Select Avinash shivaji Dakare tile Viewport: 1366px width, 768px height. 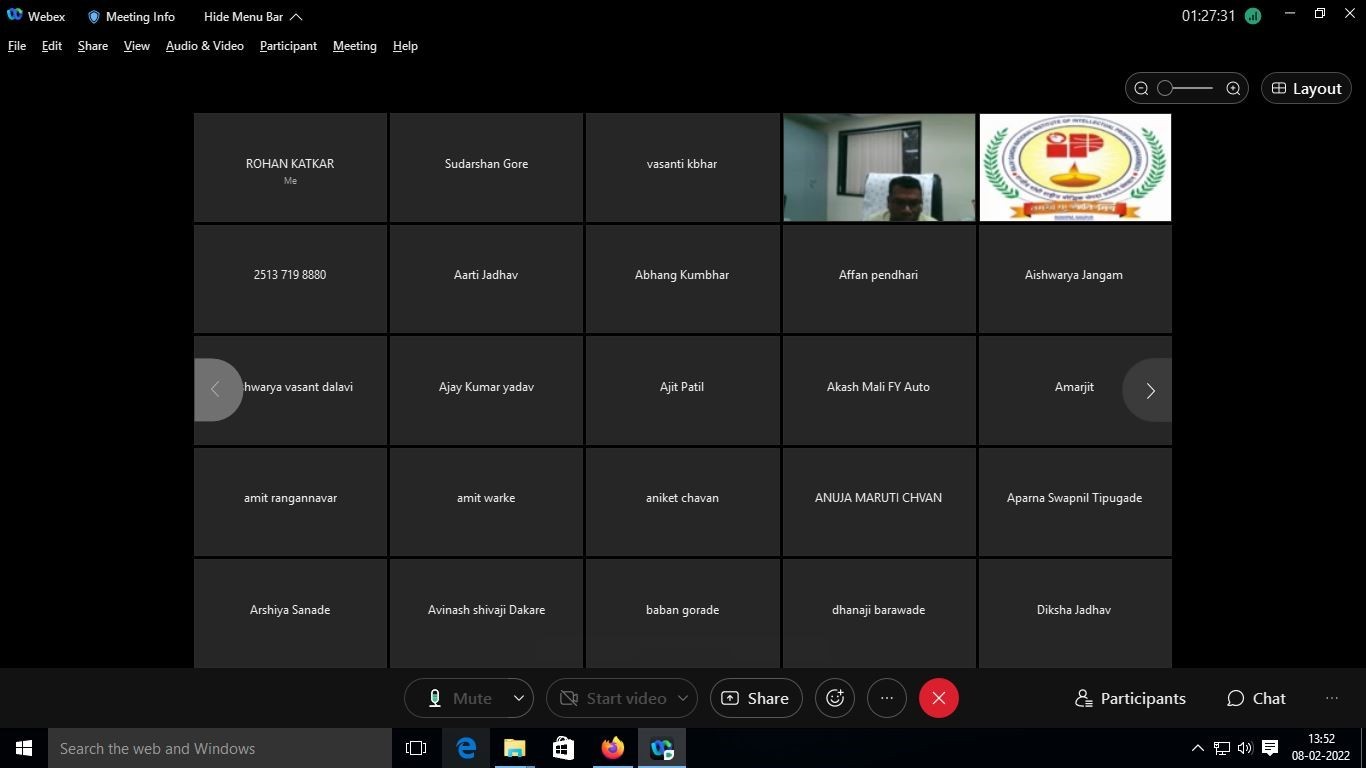[x=486, y=613]
